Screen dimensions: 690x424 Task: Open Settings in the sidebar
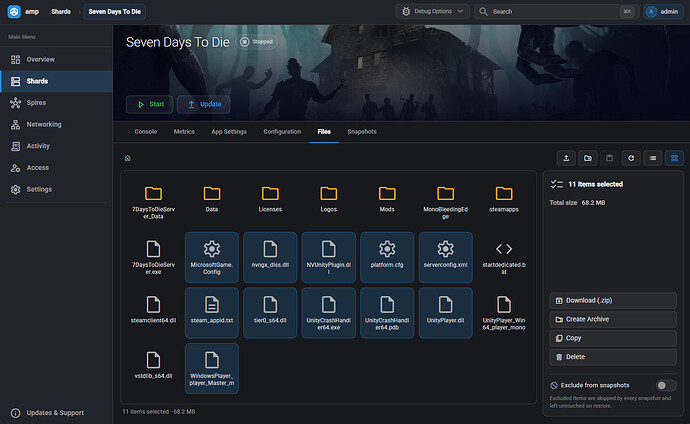[56, 189]
